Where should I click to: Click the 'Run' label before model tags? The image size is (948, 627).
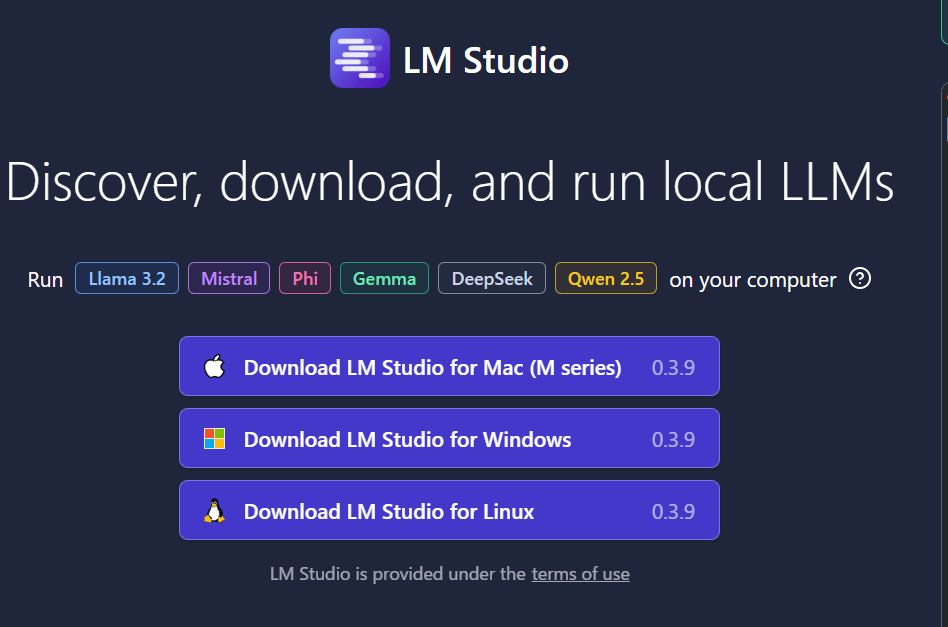[45, 280]
